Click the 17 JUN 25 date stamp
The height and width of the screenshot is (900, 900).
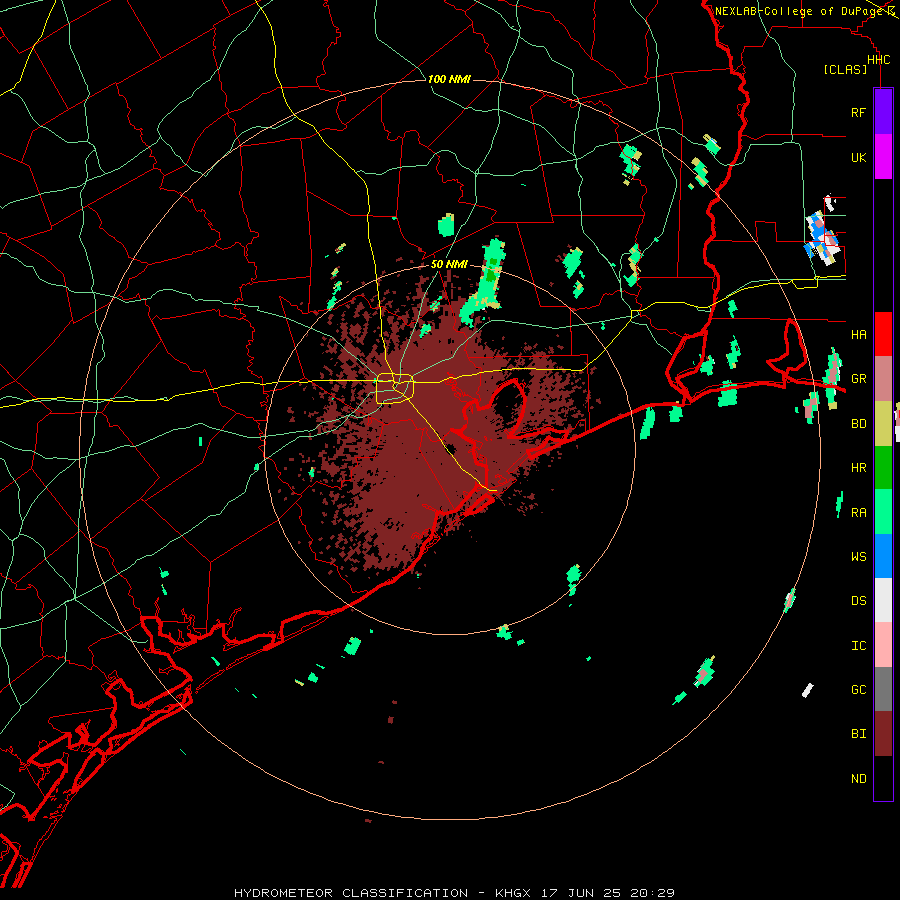pyautogui.click(x=581, y=893)
